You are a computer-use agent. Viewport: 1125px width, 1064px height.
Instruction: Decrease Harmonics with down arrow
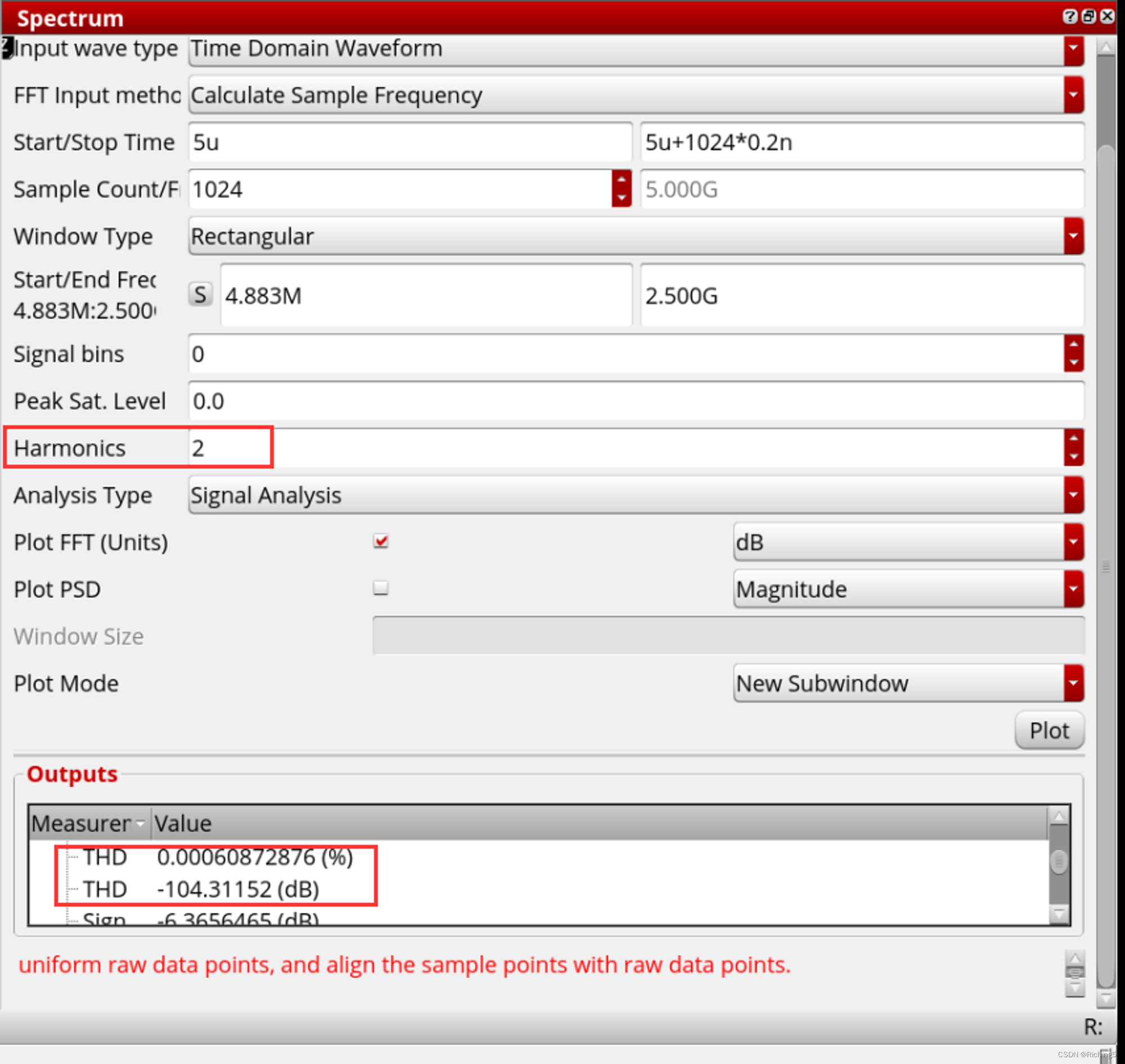pyautogui.click(x=1073, y=457)
